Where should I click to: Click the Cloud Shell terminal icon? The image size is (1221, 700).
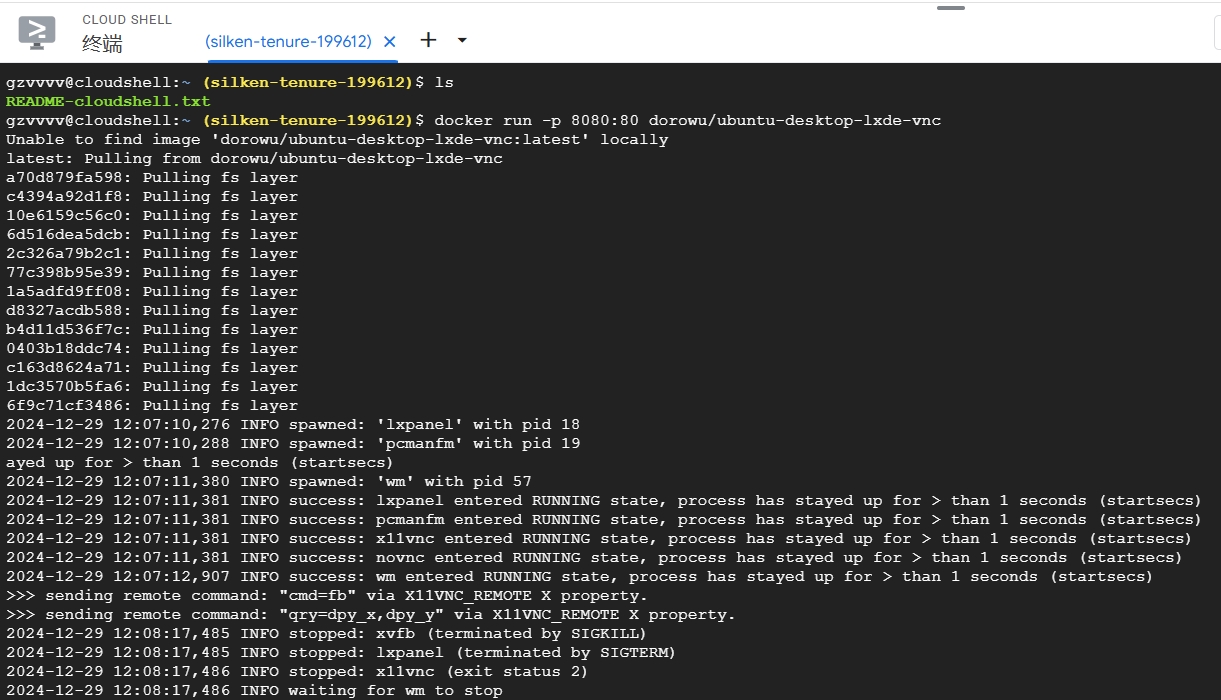(x=37, y=32)
